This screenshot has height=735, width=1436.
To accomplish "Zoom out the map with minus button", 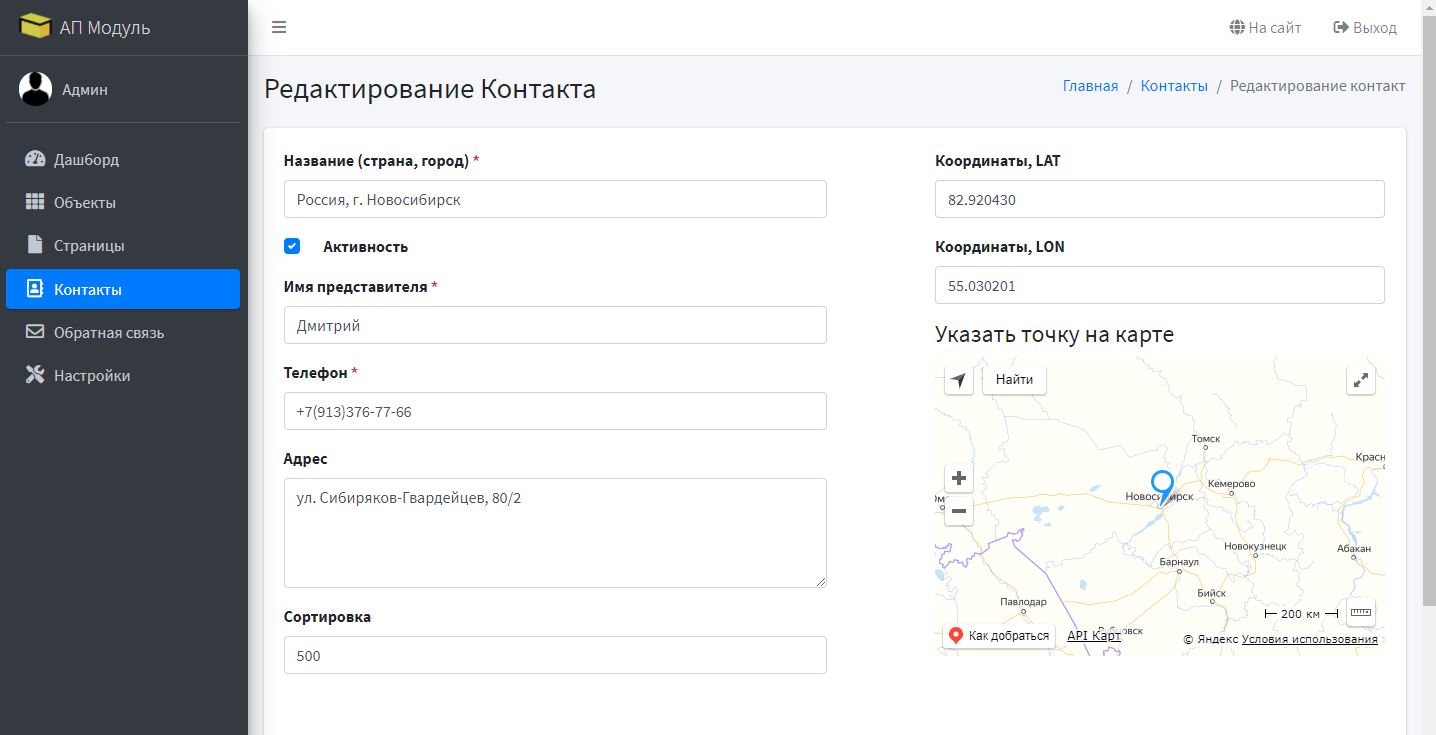I will point(959,512).
